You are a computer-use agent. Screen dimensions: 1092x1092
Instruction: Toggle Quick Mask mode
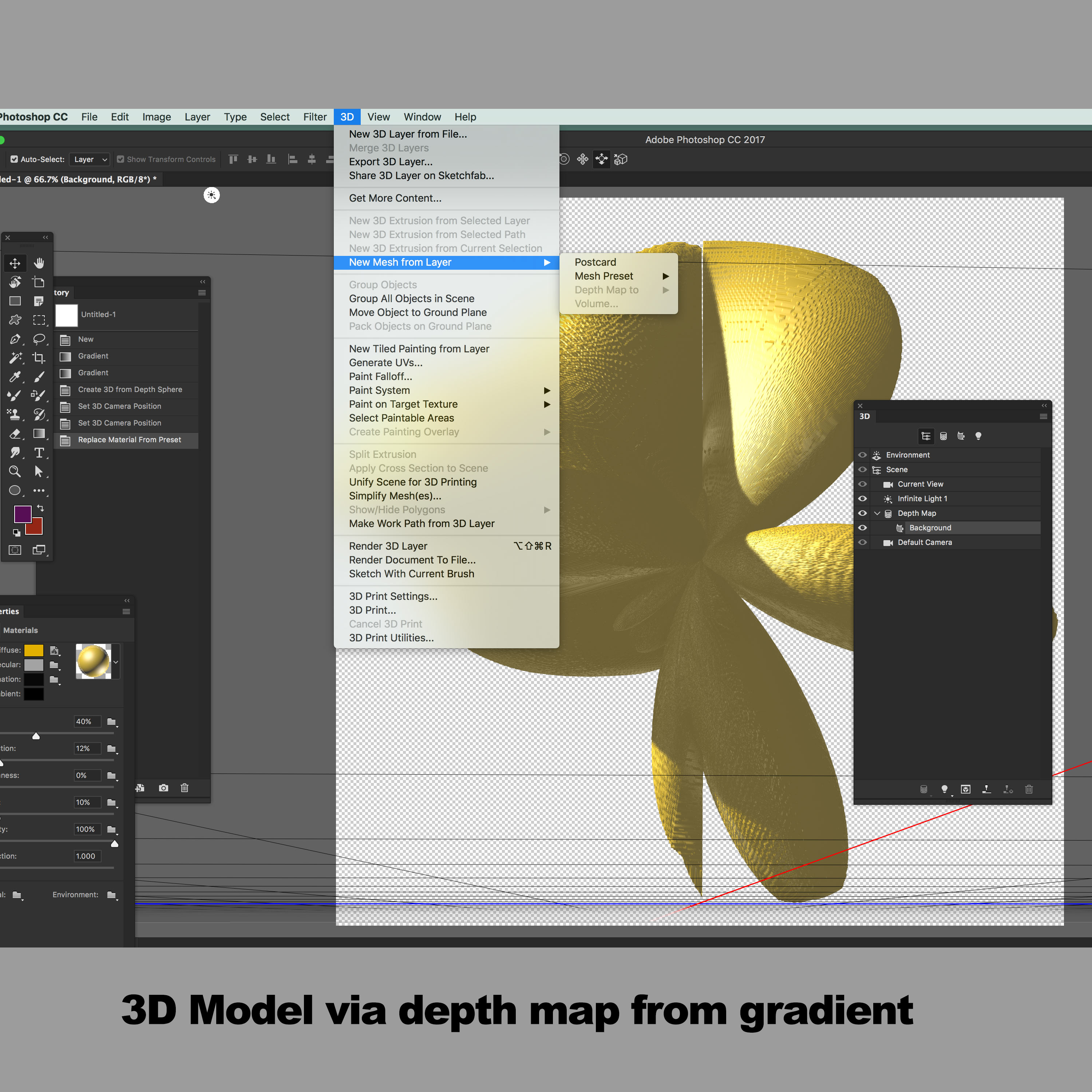(x=15, y=550)
